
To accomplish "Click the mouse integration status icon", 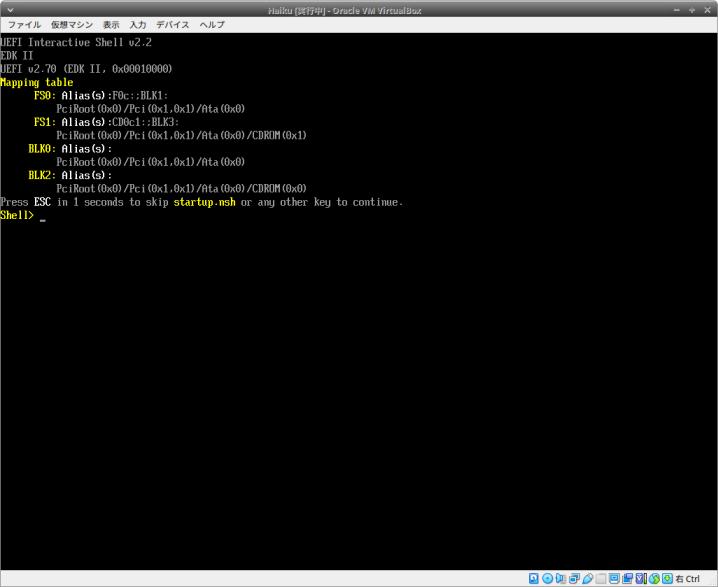I will click(x=654, y=579).
